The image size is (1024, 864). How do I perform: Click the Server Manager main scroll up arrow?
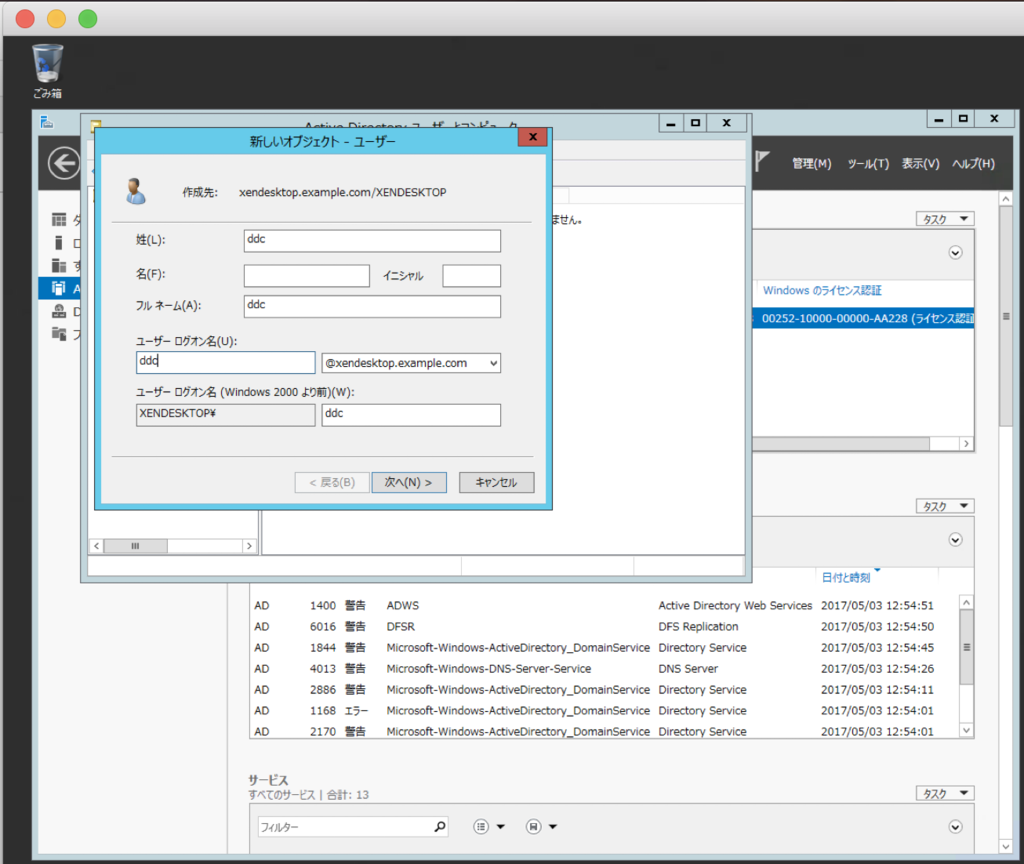pos(1006,198)
